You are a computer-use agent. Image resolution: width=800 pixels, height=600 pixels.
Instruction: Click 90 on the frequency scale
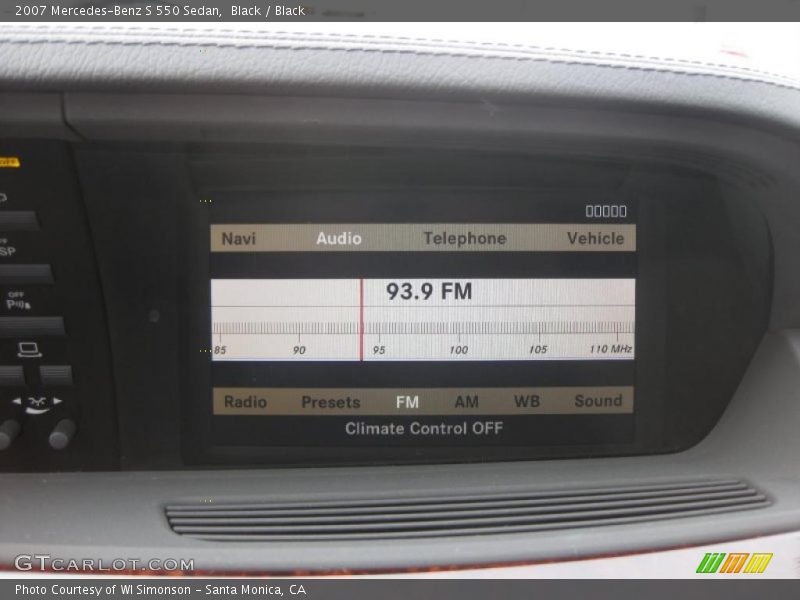[x=299, y=350]
